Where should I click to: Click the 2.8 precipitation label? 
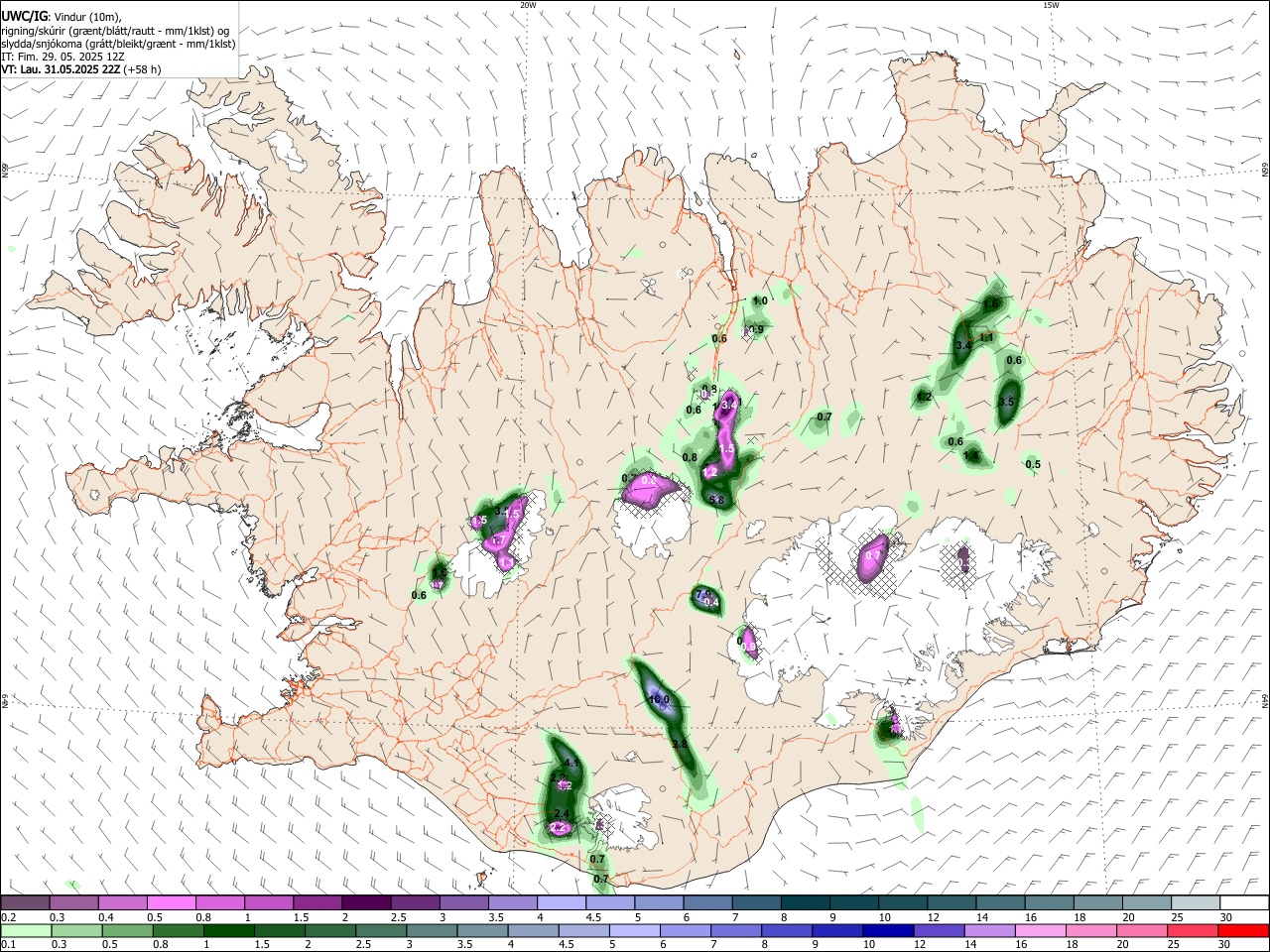[680, 744]
